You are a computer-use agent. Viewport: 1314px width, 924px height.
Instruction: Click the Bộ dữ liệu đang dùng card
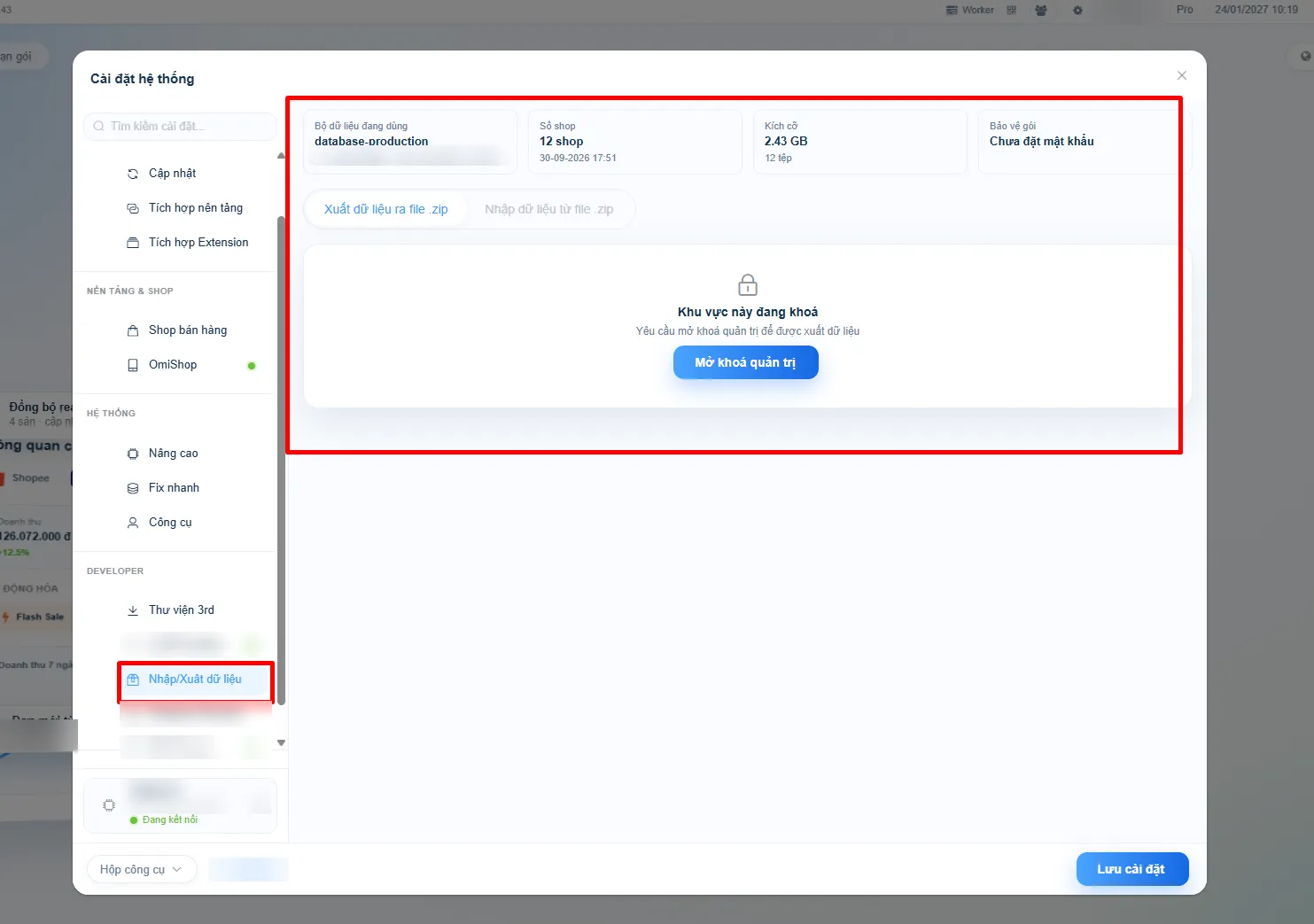[x=410, y=141]
